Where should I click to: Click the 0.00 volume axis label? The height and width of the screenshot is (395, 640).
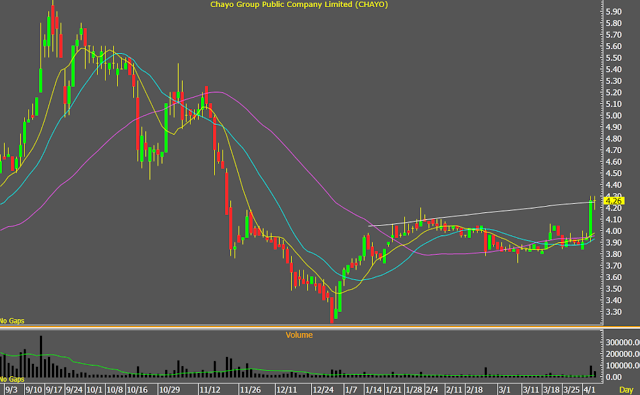[x=614, y=377]
